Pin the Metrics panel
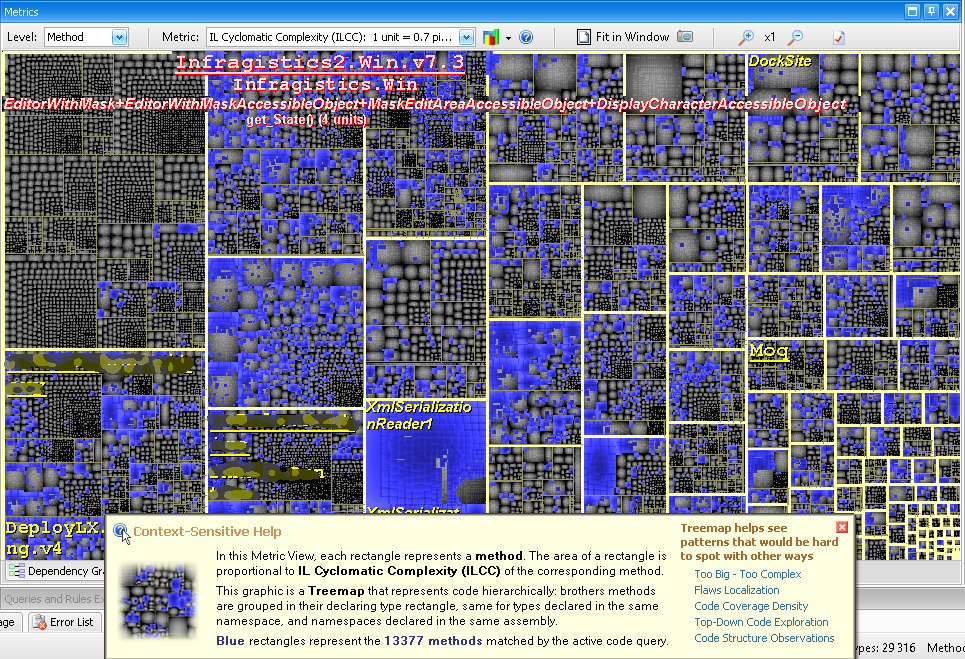Image resolution: width=965 pixels, height=659 pixels. [931, 11]
